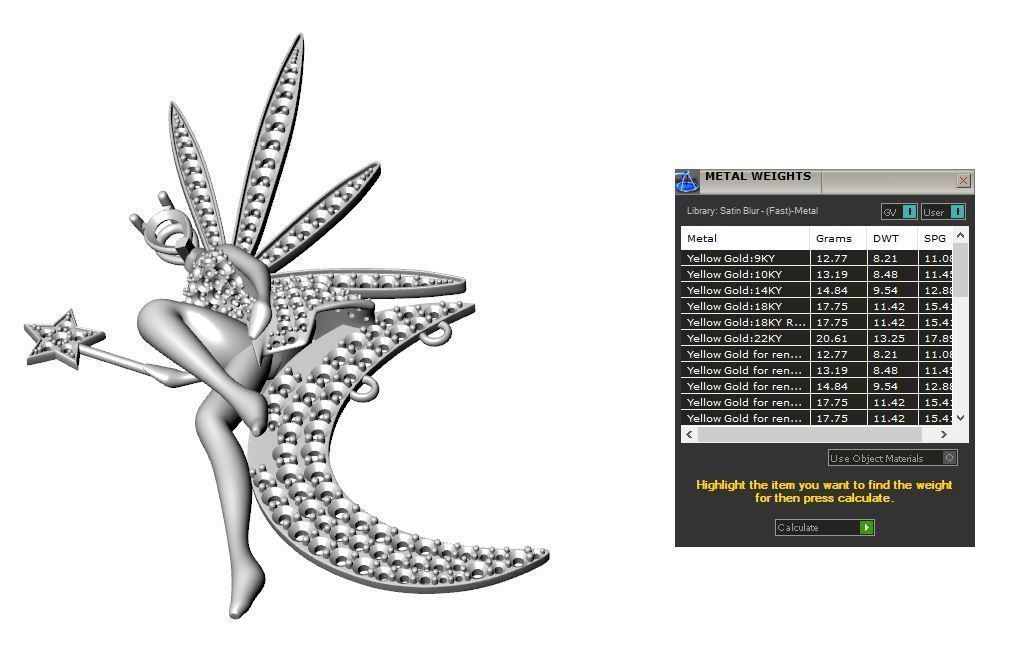Sort by the Grams column header

click(838, 239)
